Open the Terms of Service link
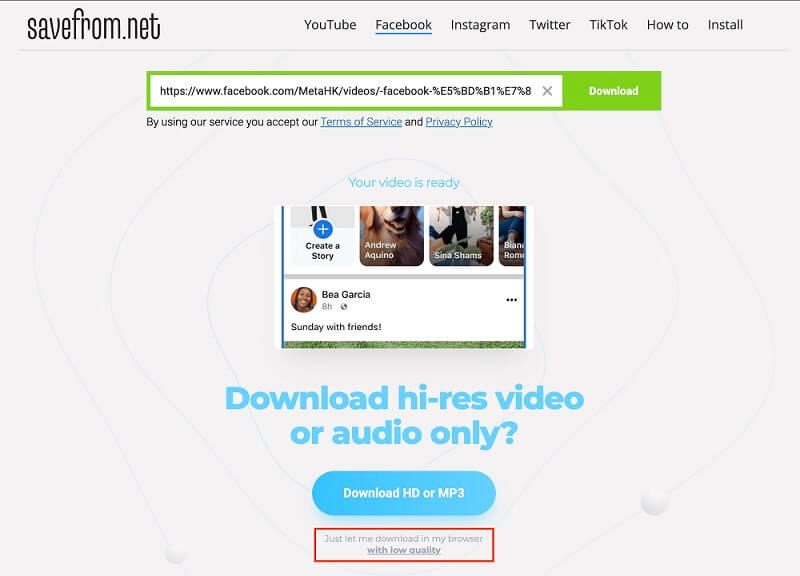The width and height of the screenshot is (800, 576). click(361, 122)
